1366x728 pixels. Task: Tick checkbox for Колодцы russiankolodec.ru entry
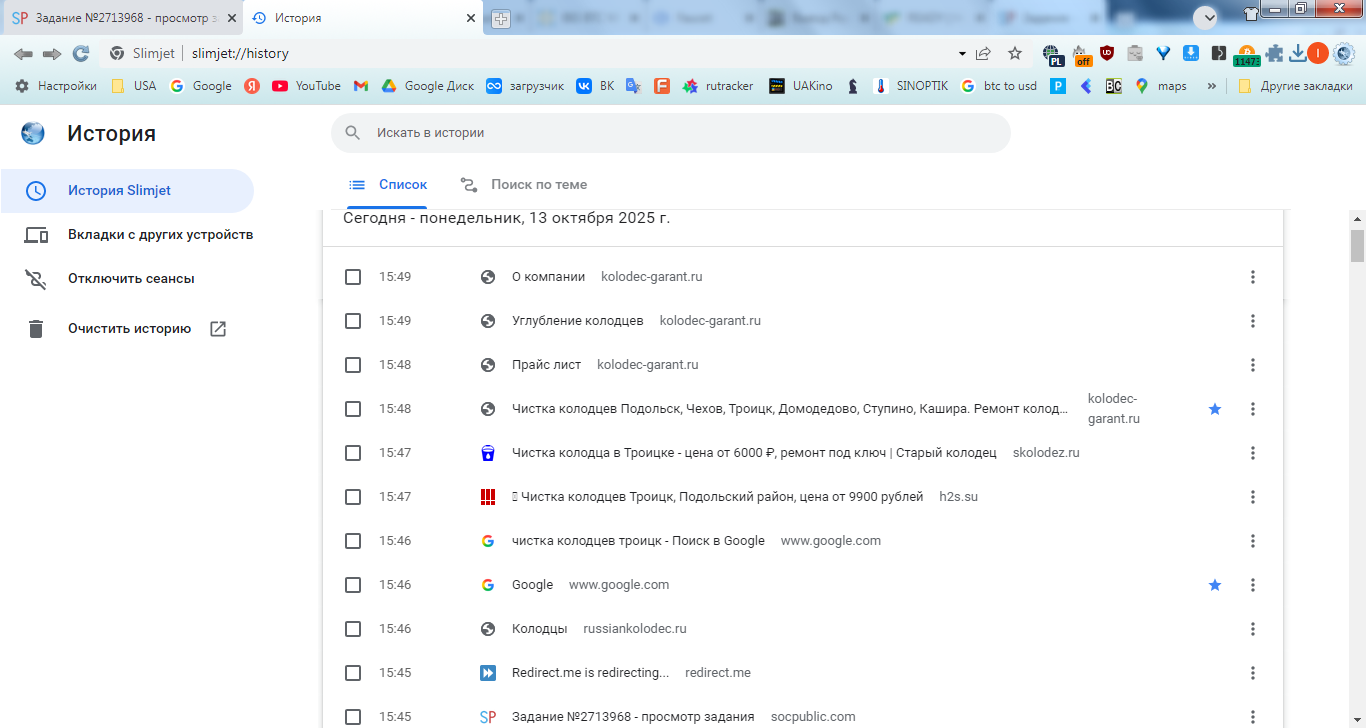tap(353, 629)
